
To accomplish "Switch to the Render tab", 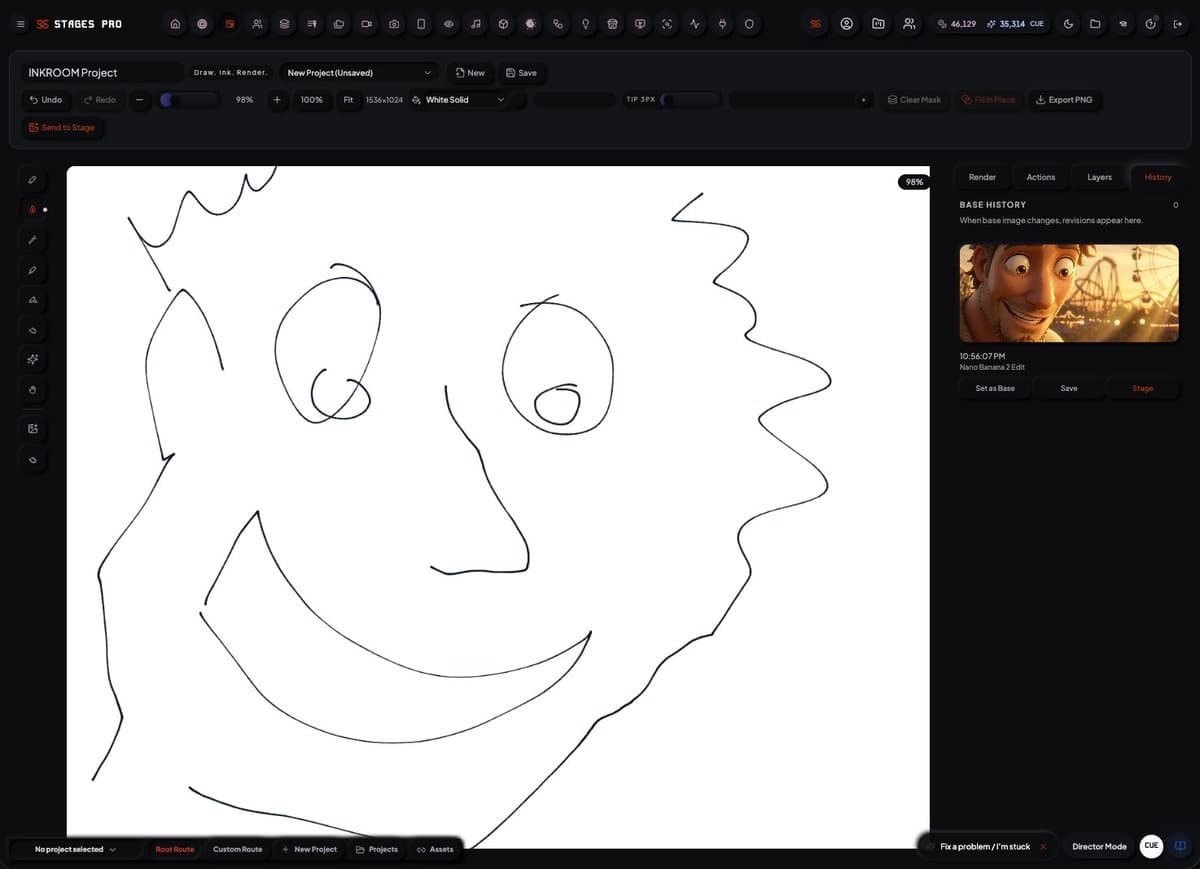I will [982, 177].
